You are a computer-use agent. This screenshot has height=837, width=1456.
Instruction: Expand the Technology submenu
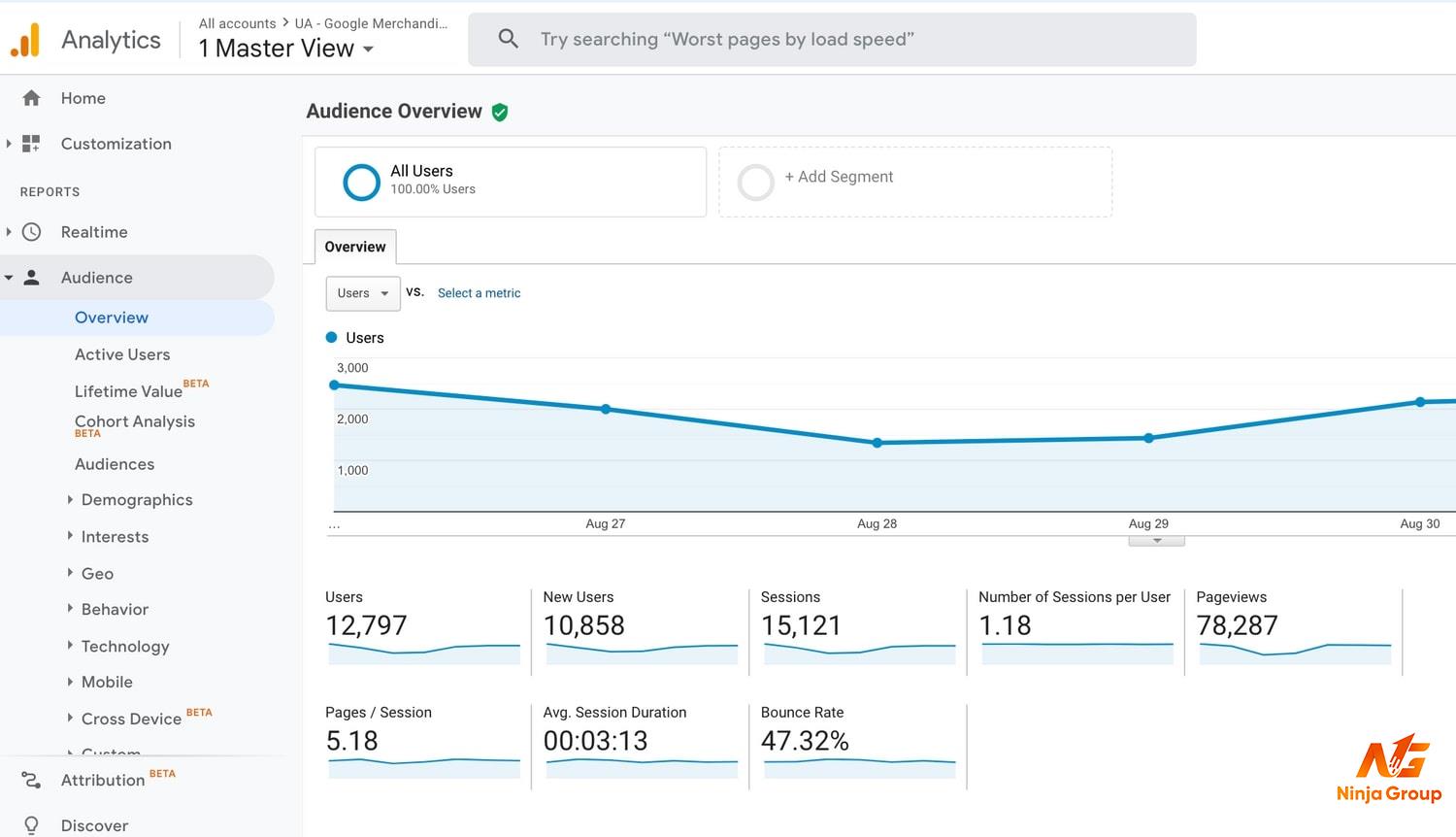pyautogui.click(x=125, y=647)
